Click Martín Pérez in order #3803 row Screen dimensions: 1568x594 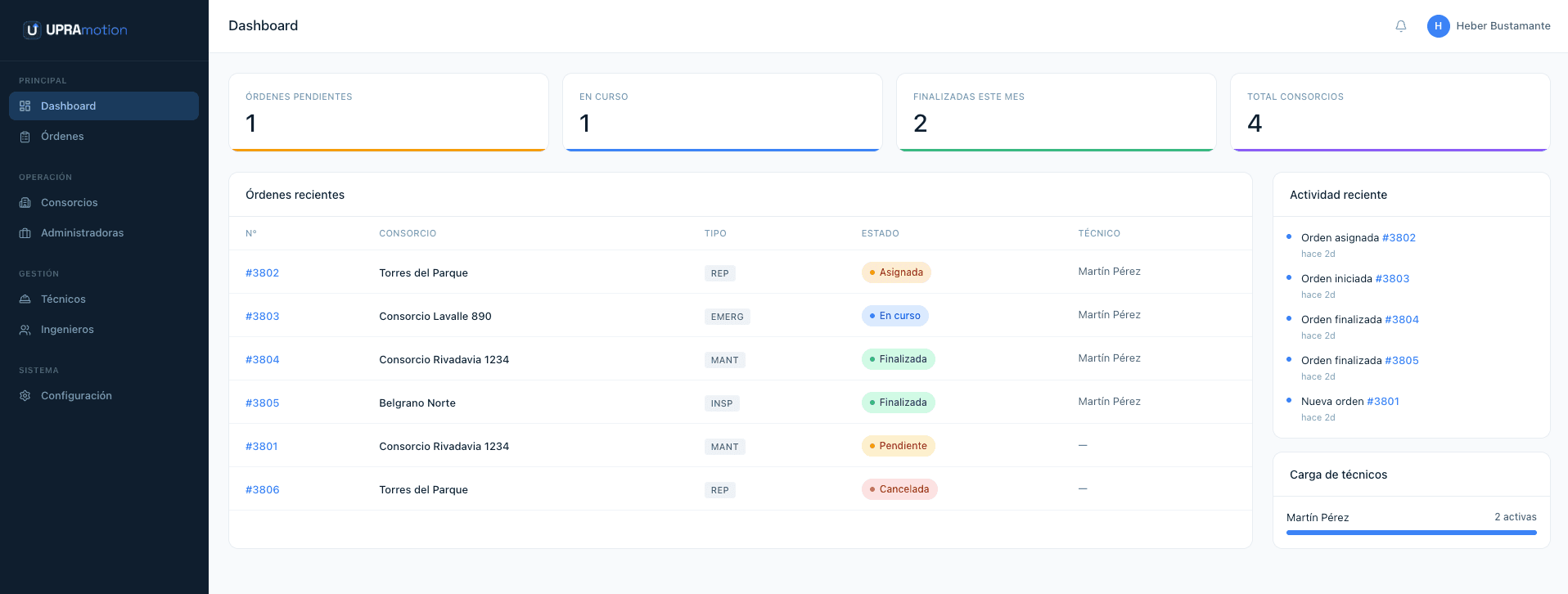tap(1110, 315)
